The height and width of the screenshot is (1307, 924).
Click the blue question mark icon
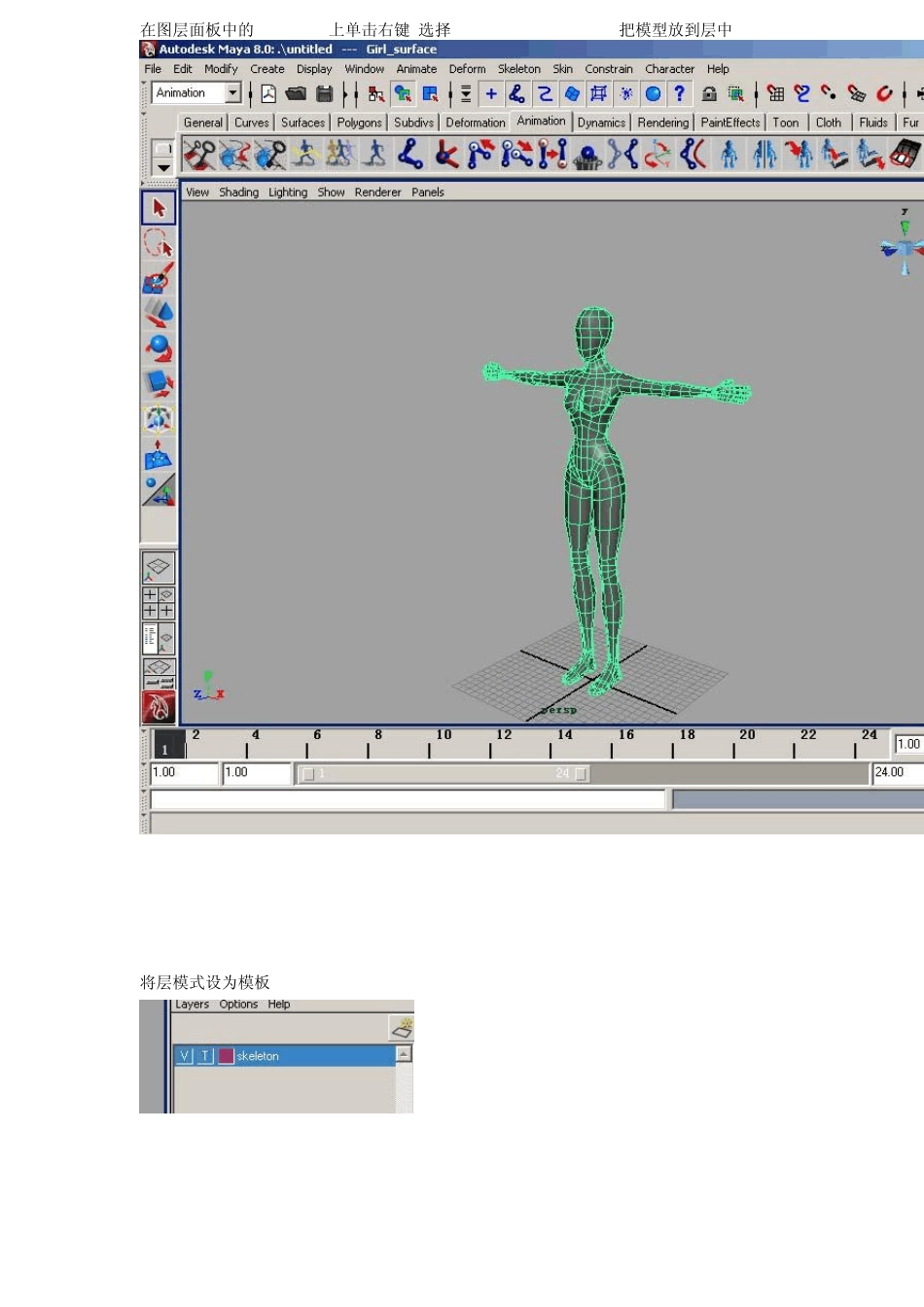click(680, 93)
